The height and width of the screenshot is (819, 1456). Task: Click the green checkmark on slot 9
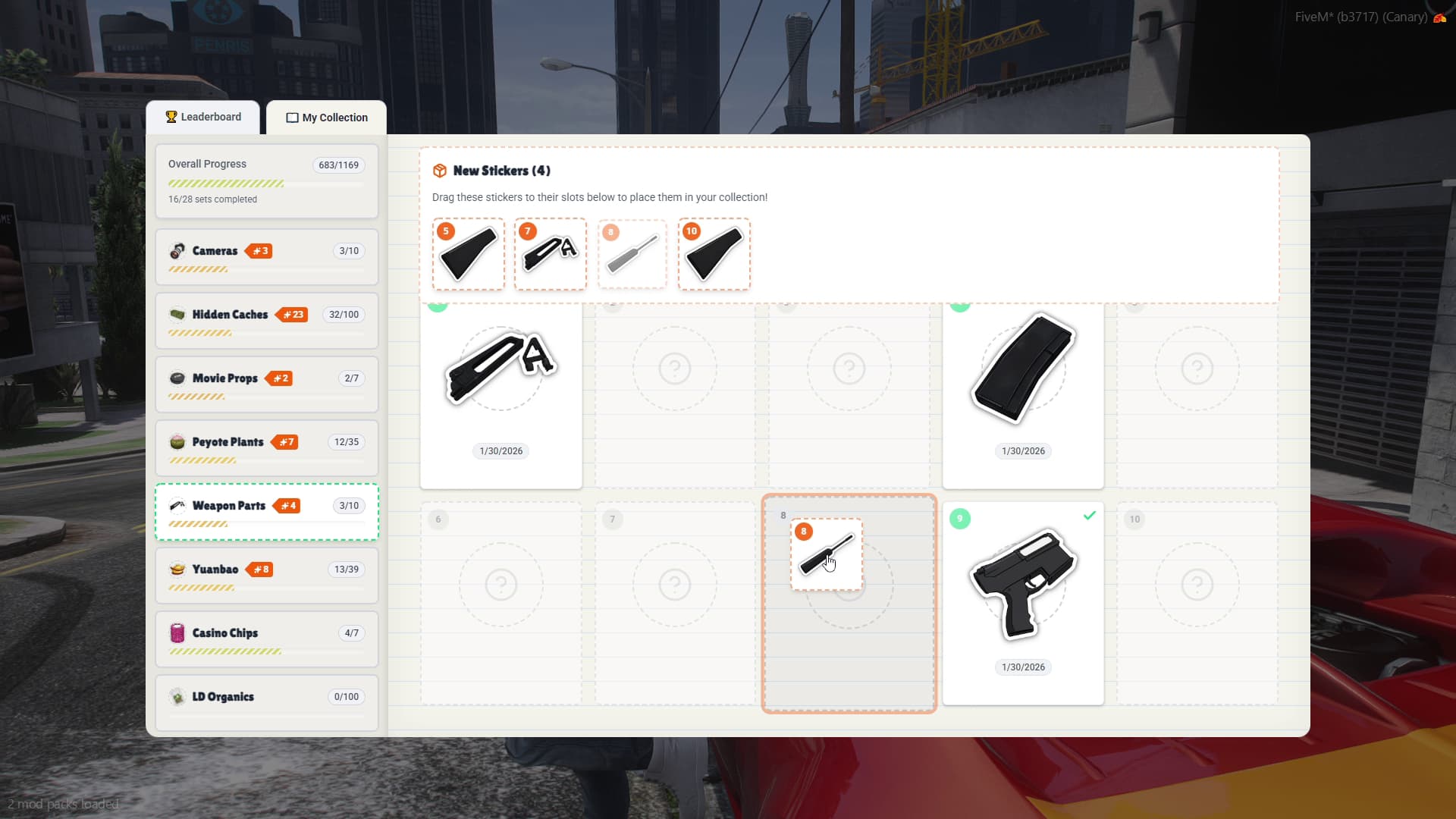(x=1089, y=516)
